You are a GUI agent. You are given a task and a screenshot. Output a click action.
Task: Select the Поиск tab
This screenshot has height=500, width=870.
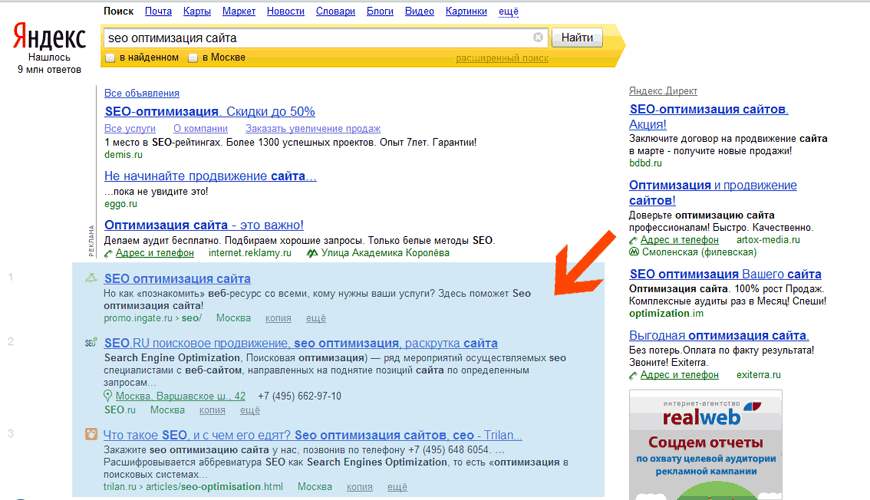coord(118,11)
